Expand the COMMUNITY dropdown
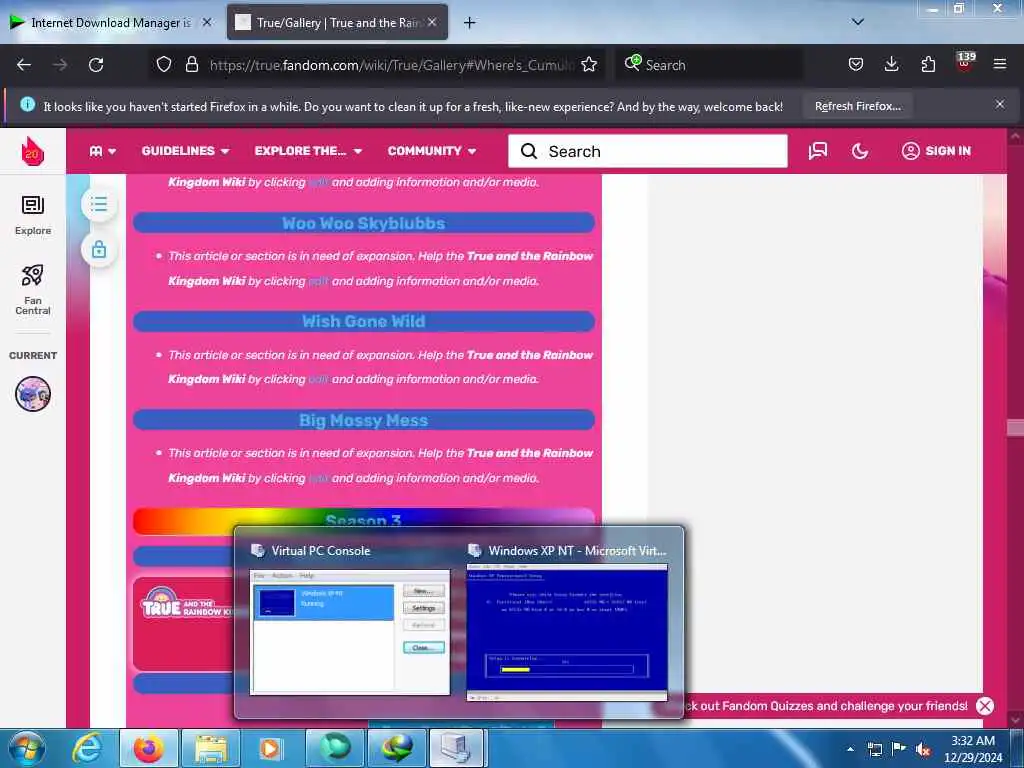The width and height of the screenshot is (1024, 768). click(x=432, y=151)
